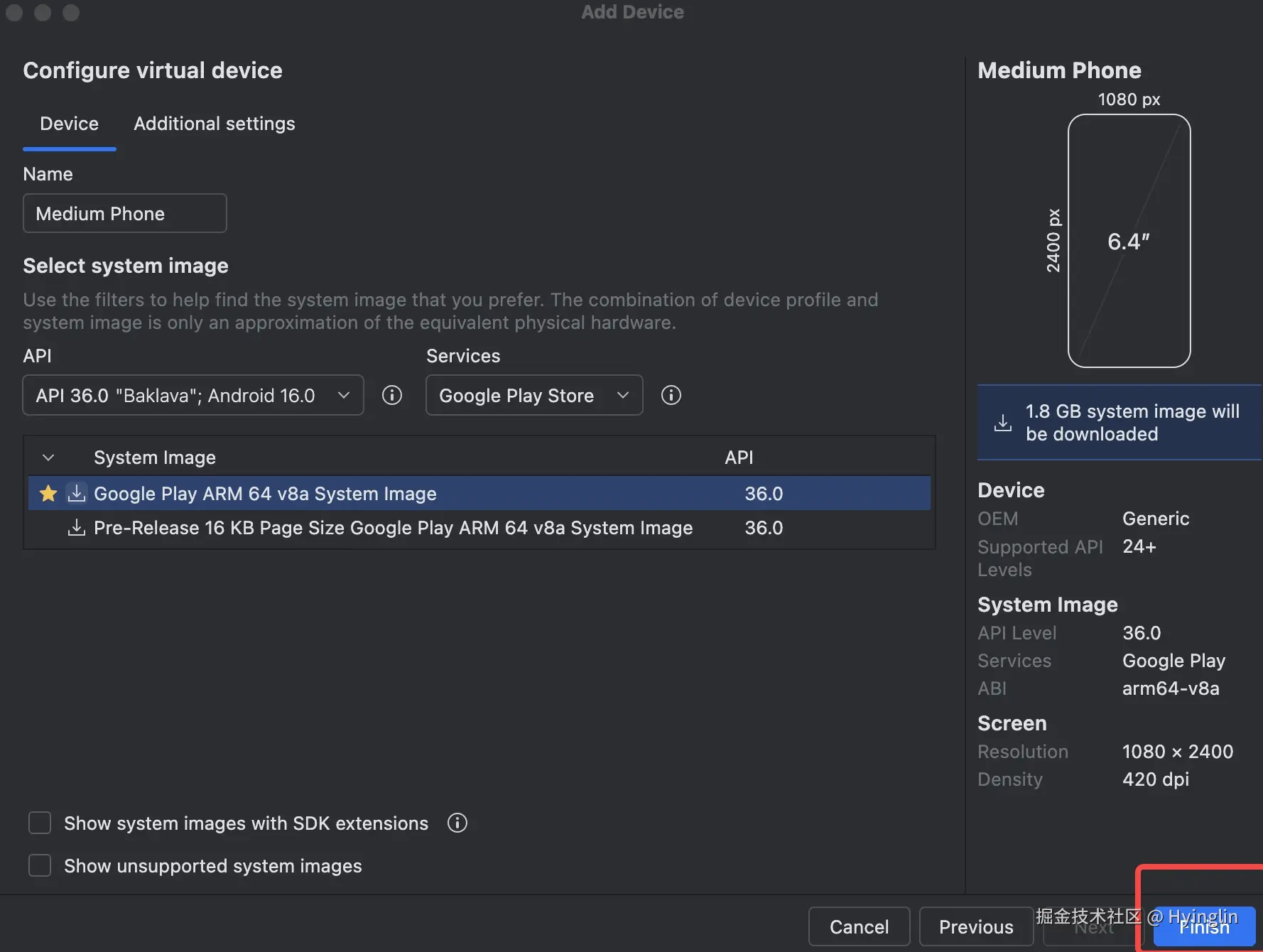This screenshot has width=1263, height=952.
Task: Click the Previous button
Action: (976, 926)
